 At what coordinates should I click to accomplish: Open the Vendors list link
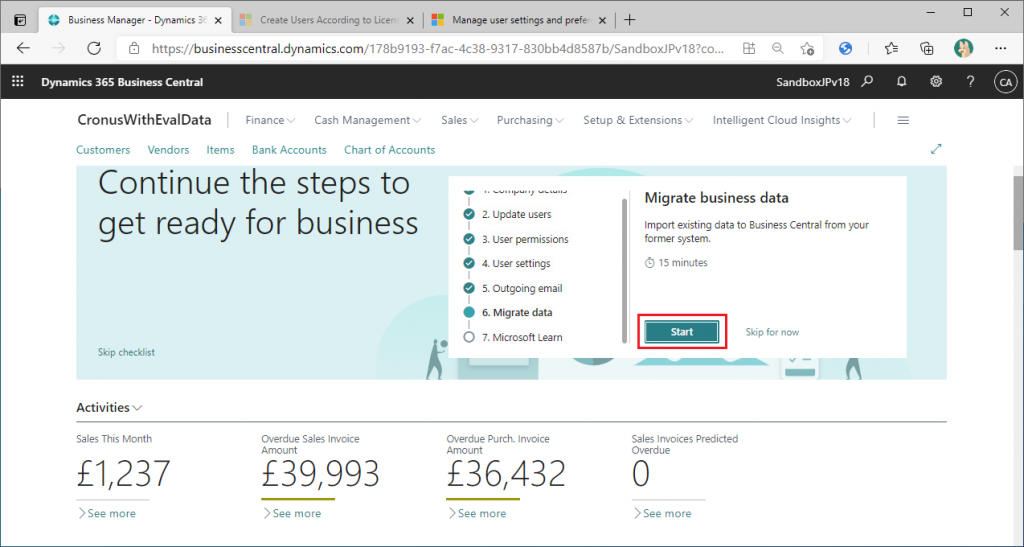(168, 149)
